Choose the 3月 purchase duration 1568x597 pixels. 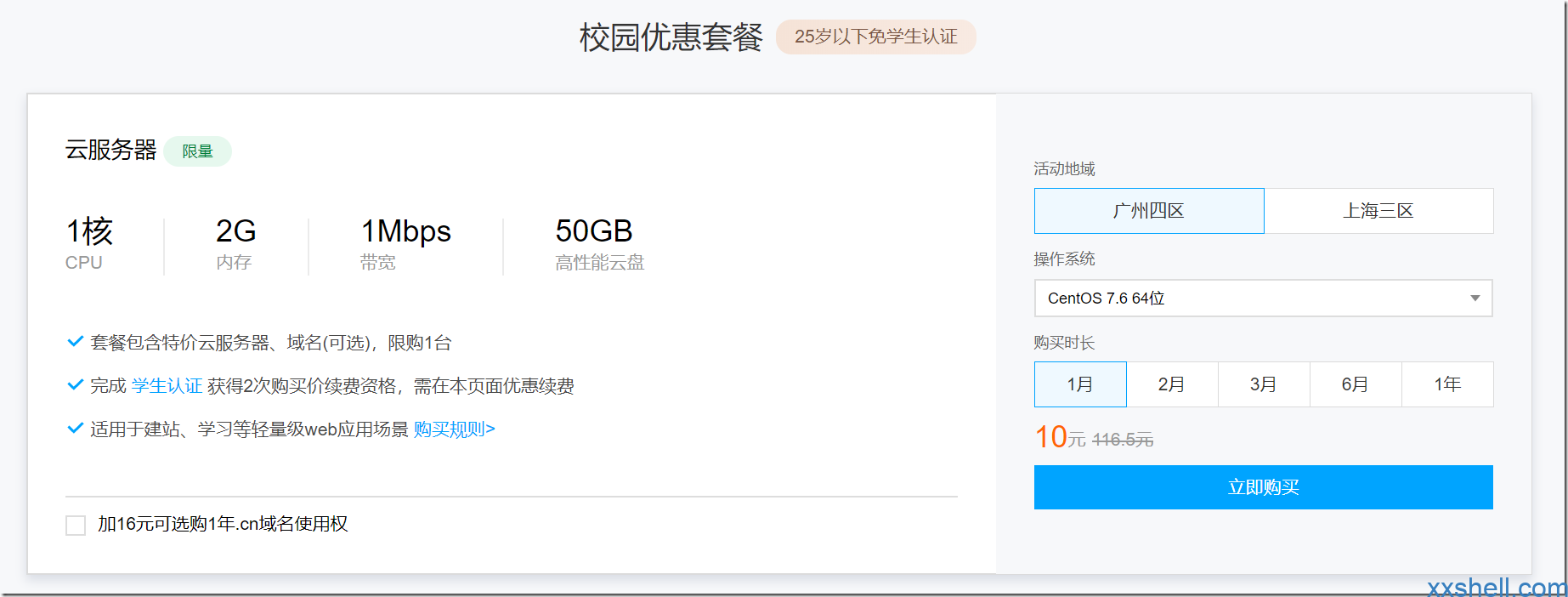(1264, 384)
